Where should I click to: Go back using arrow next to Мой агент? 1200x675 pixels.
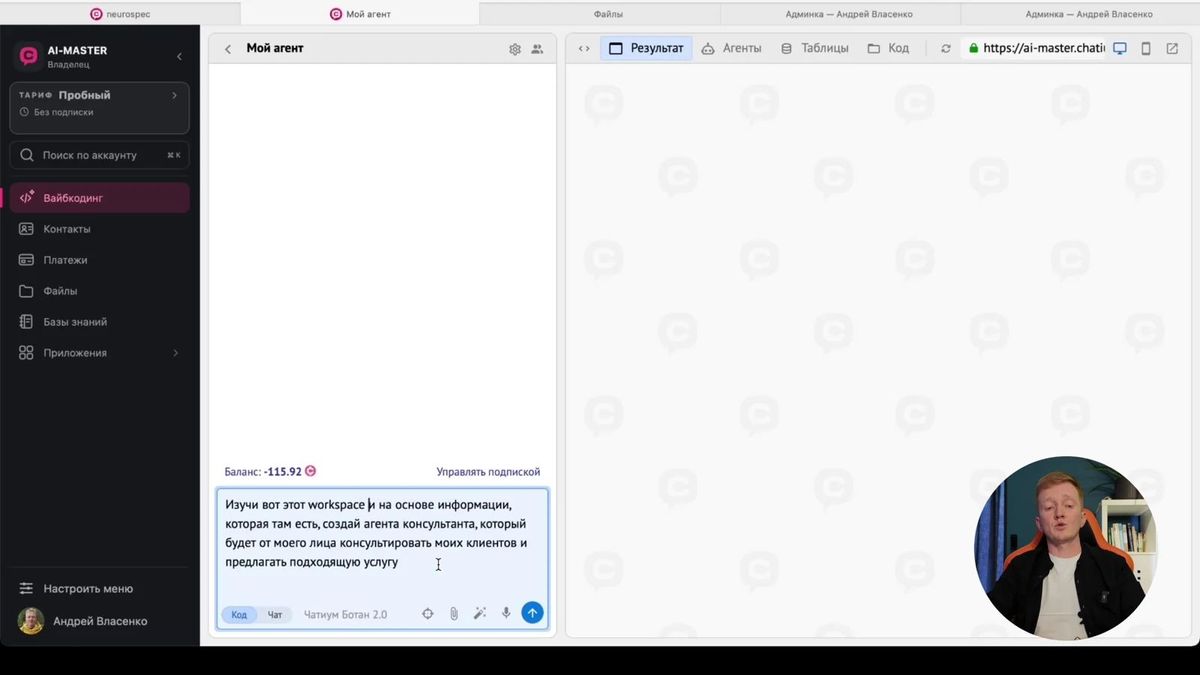point(228,49)
